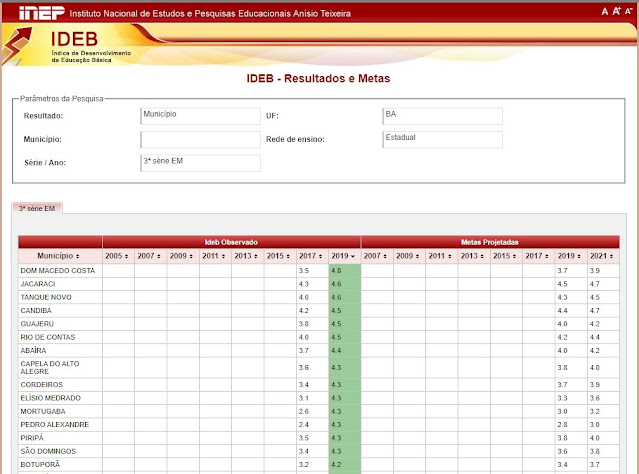Sort by Metas Projetadas 2019 column

click(x=571, y=256)
